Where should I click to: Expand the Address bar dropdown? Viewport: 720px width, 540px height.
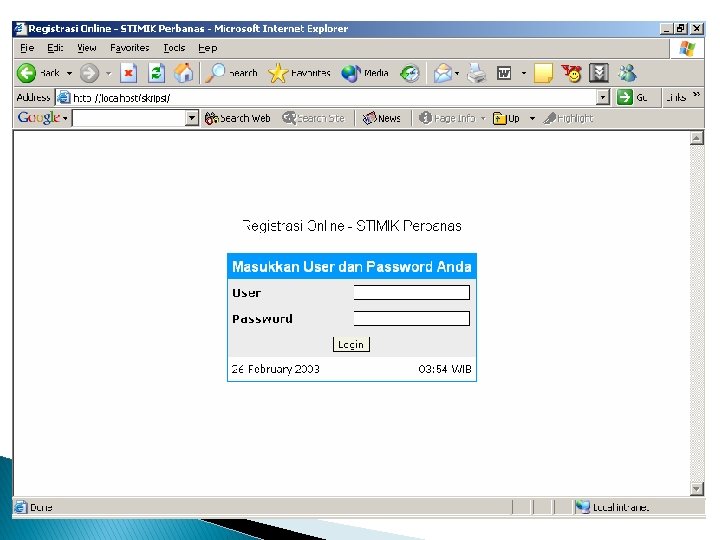point(603,97)
